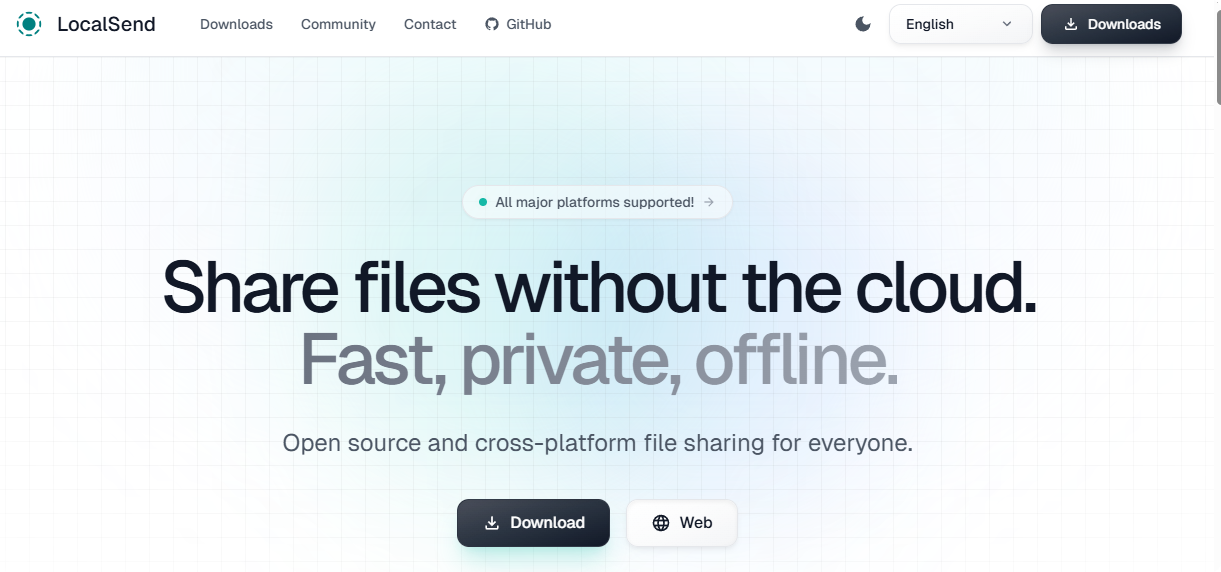Open the Web version button
The image size is (1221, 572).
[x=682, y=523]
